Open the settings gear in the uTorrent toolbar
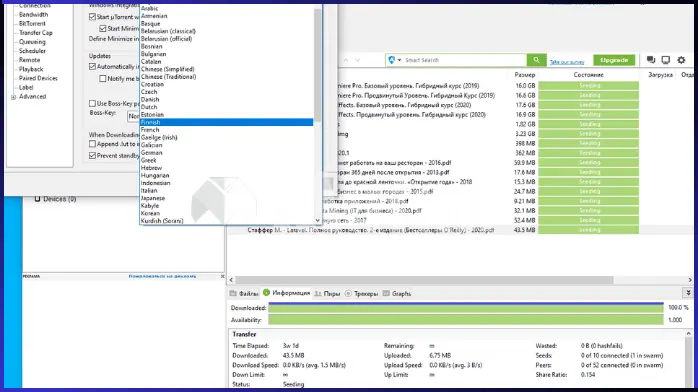Viewport: 698px width, 392px height. point(681,60)
